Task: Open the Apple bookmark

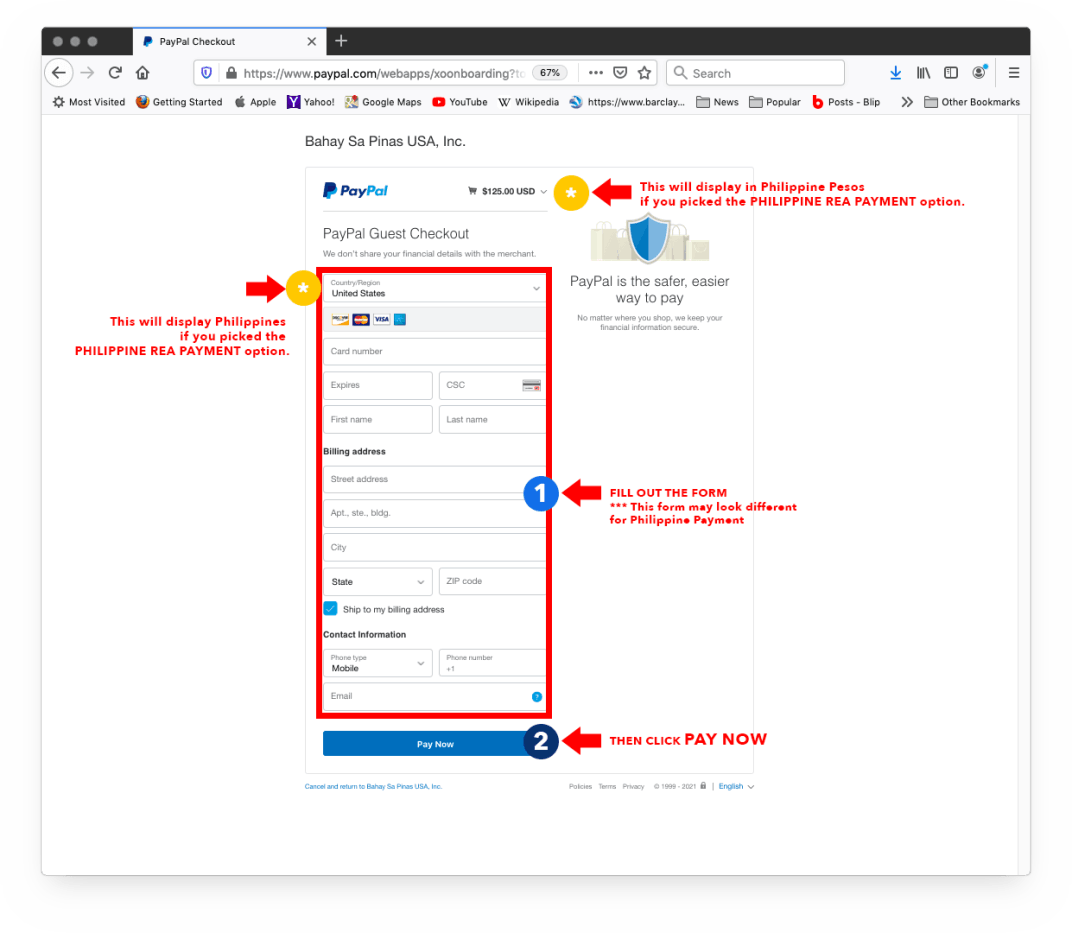Action: (x=255, y=102)
